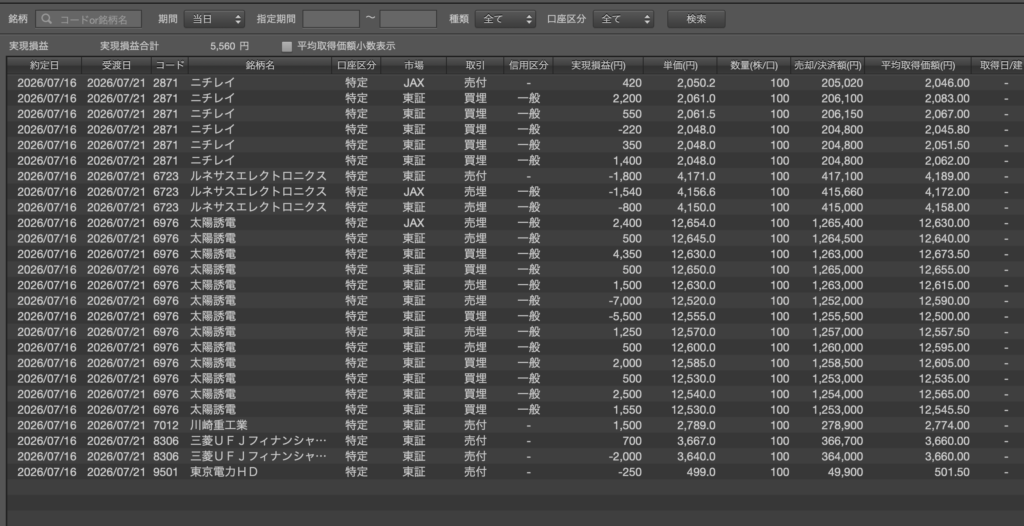Sort by 銘柄名 column header

point(260,65)
